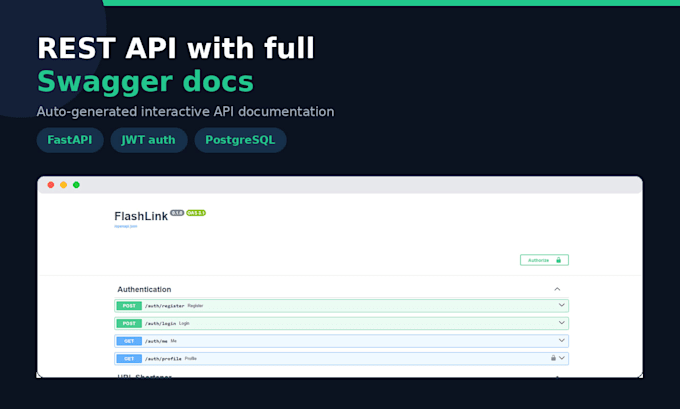Image resolution: width=680 pixels, height=409 pixels.
Task: Click the padlock icon on /auth/profile row
Action: (553, 358)
